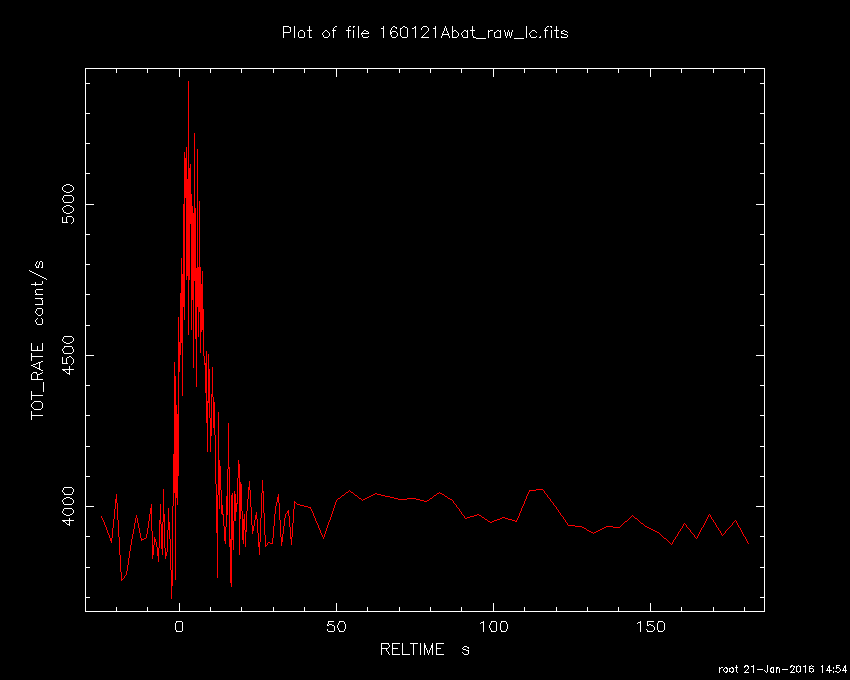Click the timestamp "root 21-Jan-2016 14:54"

click(783, 669)
